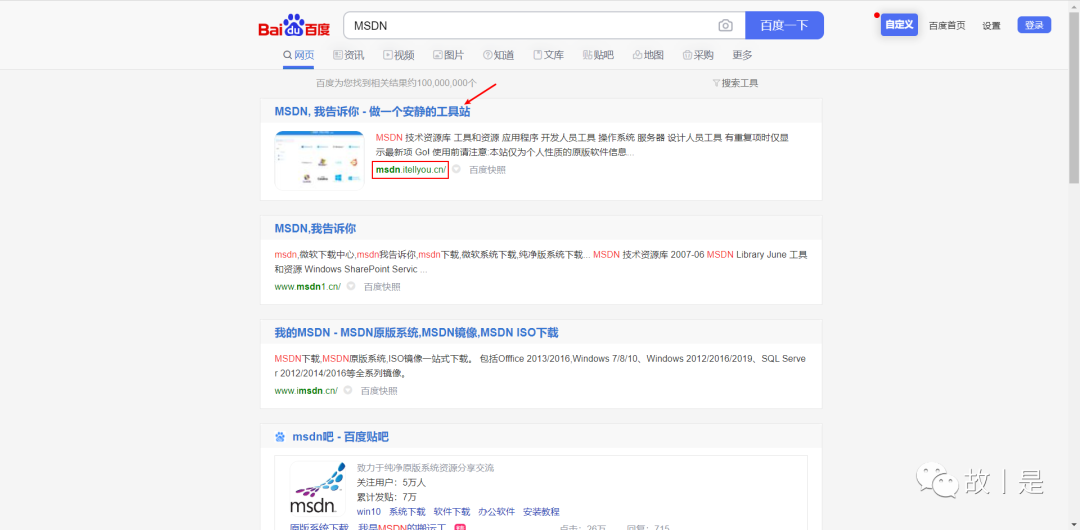Open the 安装教程 link in msdn吧
Image resolution: width=1080 pixels, height=530 pixels.
click(541, 512)
